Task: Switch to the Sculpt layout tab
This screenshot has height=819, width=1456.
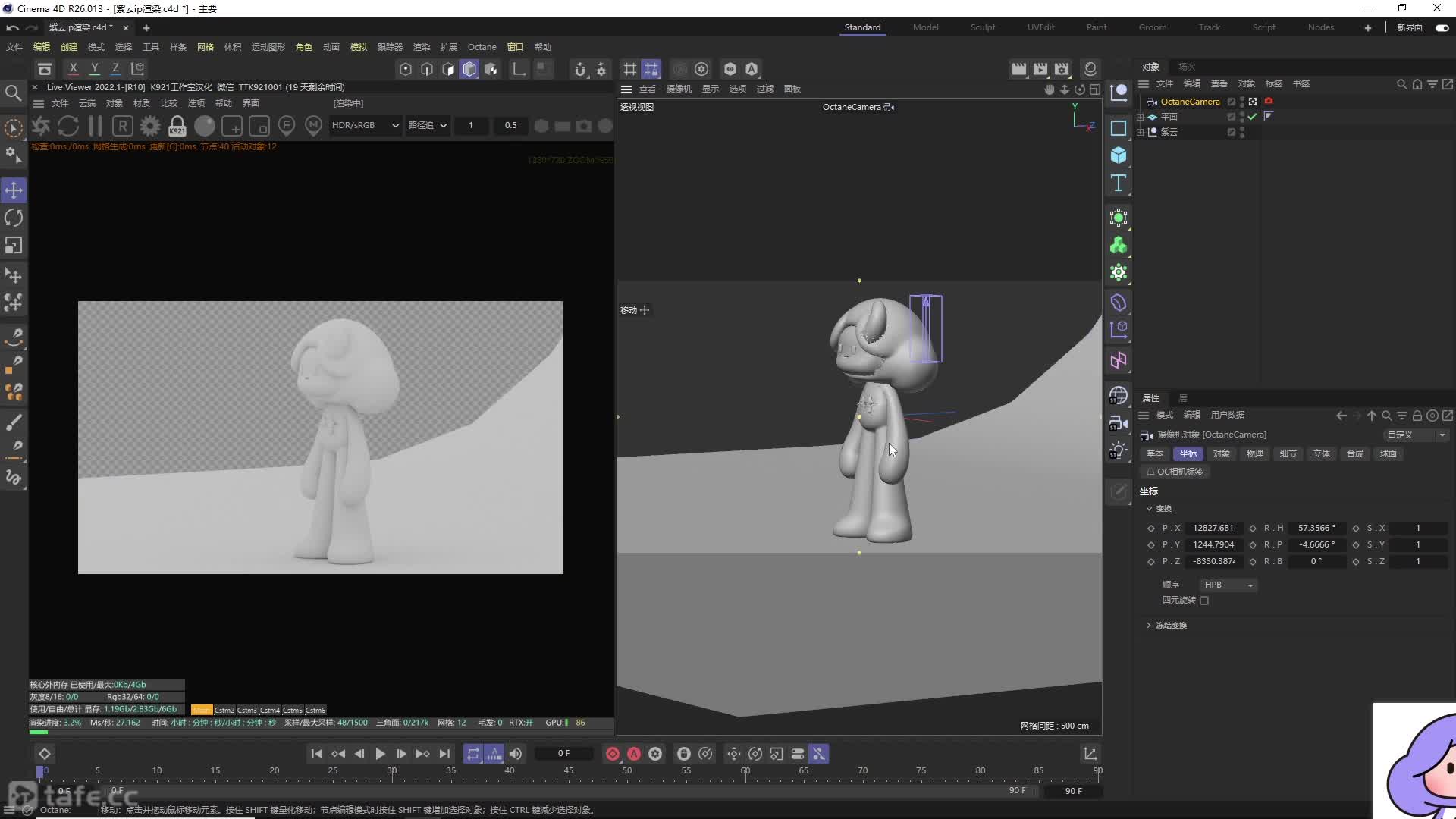Action: [983, 27]
